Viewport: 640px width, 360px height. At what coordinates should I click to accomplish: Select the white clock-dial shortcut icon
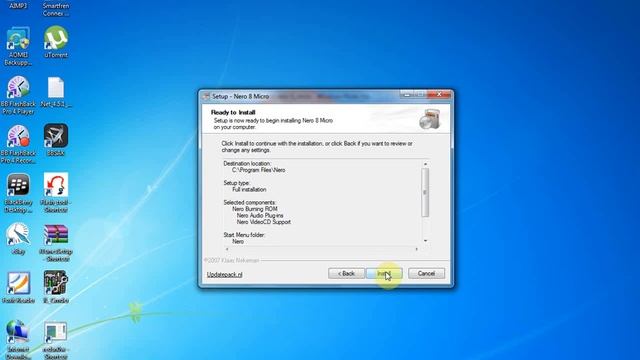pyautogui.click(x=18, y=235)
